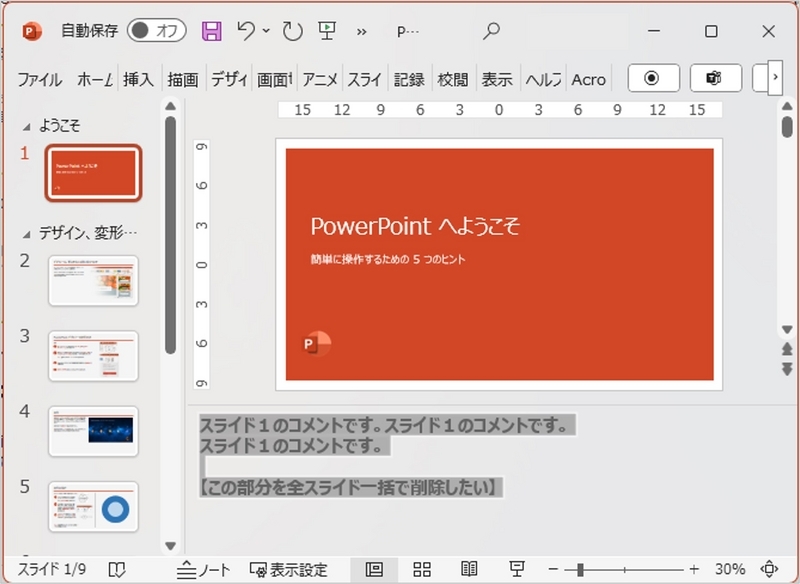This screenshot has width=800, height=584.
Task: Expand Quick Access Toolbar overflow chevrons
Action: (x=362, y=32)
